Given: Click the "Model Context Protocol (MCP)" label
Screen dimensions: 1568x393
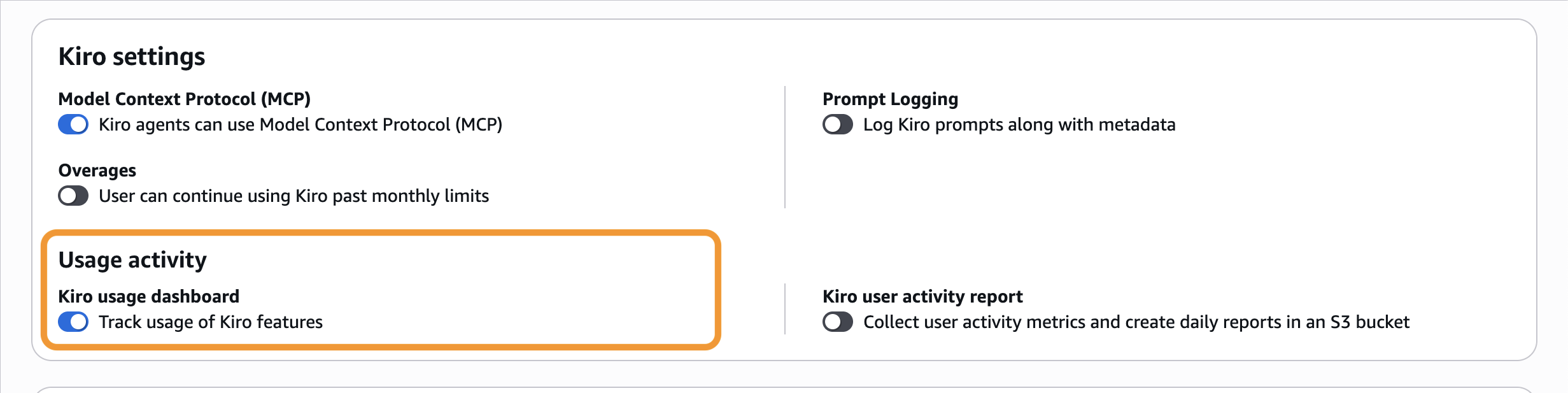Looking at the screenshot, I should click(x=184, y=99).
